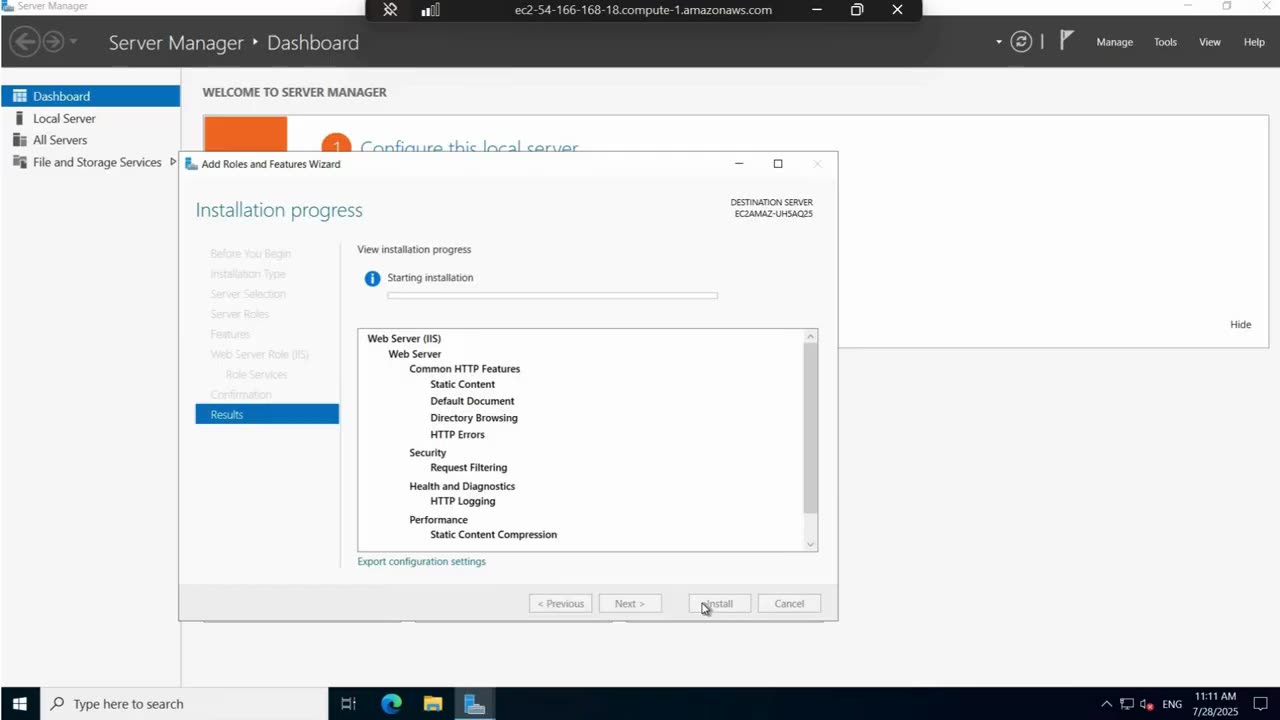
Task: Open File Explorer from taskbar
Action: coord(433,704)
